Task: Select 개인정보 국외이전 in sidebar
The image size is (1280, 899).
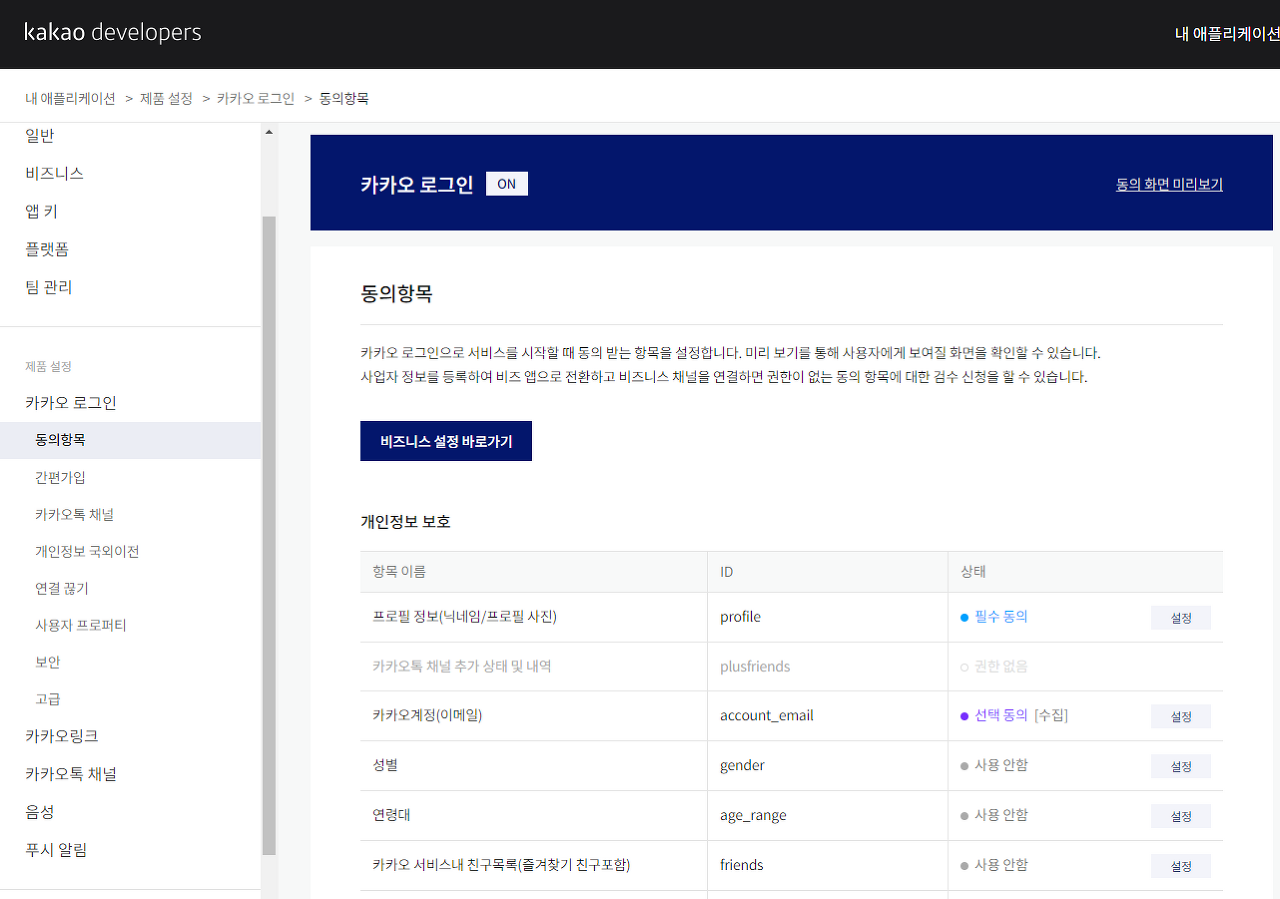Action: pyautogui.click(x=87, y=551)
